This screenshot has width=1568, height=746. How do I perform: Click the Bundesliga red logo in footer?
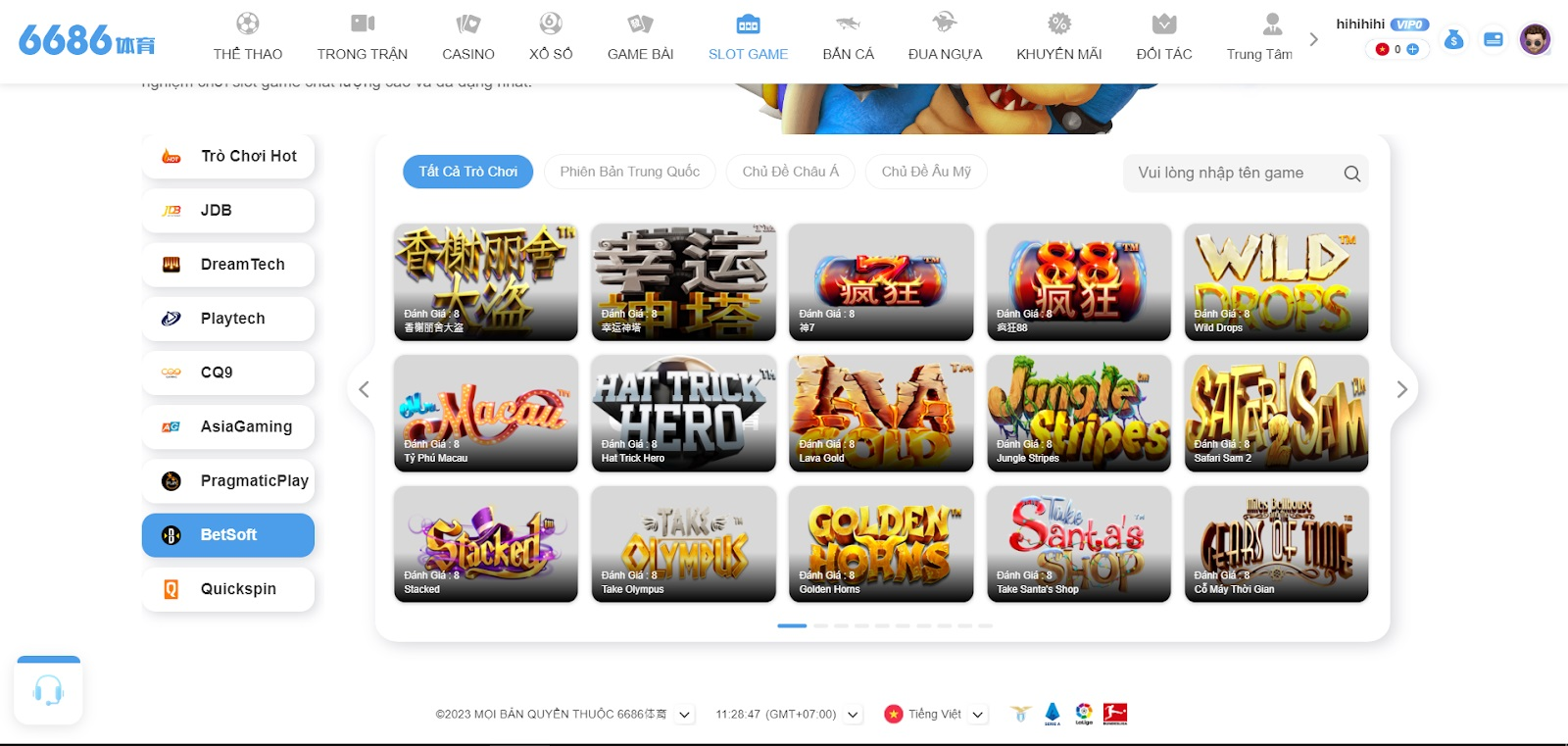(1115, 714)
